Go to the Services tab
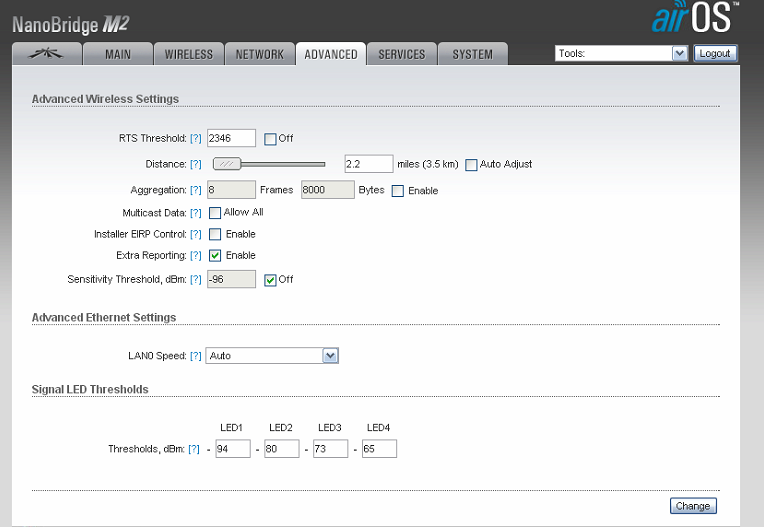 [401, 54]
